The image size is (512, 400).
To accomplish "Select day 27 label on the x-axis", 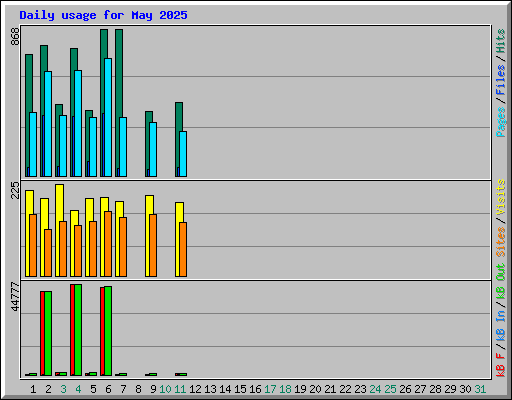I will tap(420, 389).
